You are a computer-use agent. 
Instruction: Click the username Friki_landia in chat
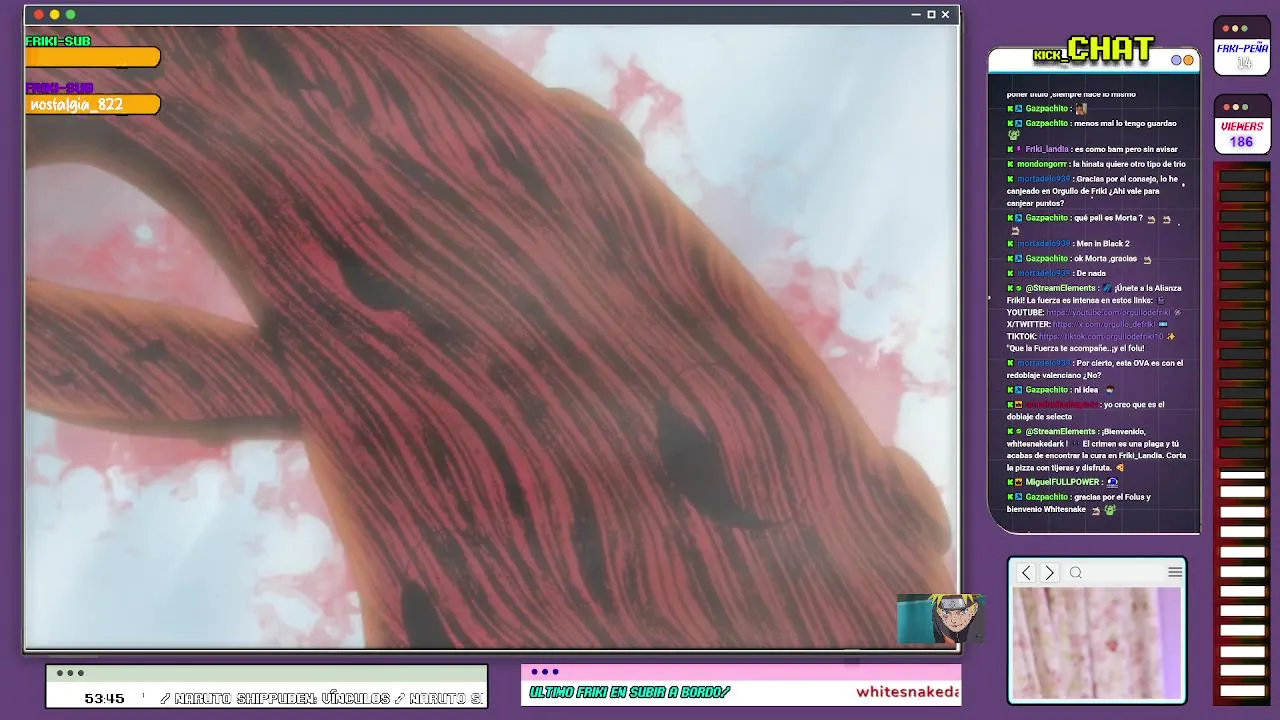(x=1046, y=149)
